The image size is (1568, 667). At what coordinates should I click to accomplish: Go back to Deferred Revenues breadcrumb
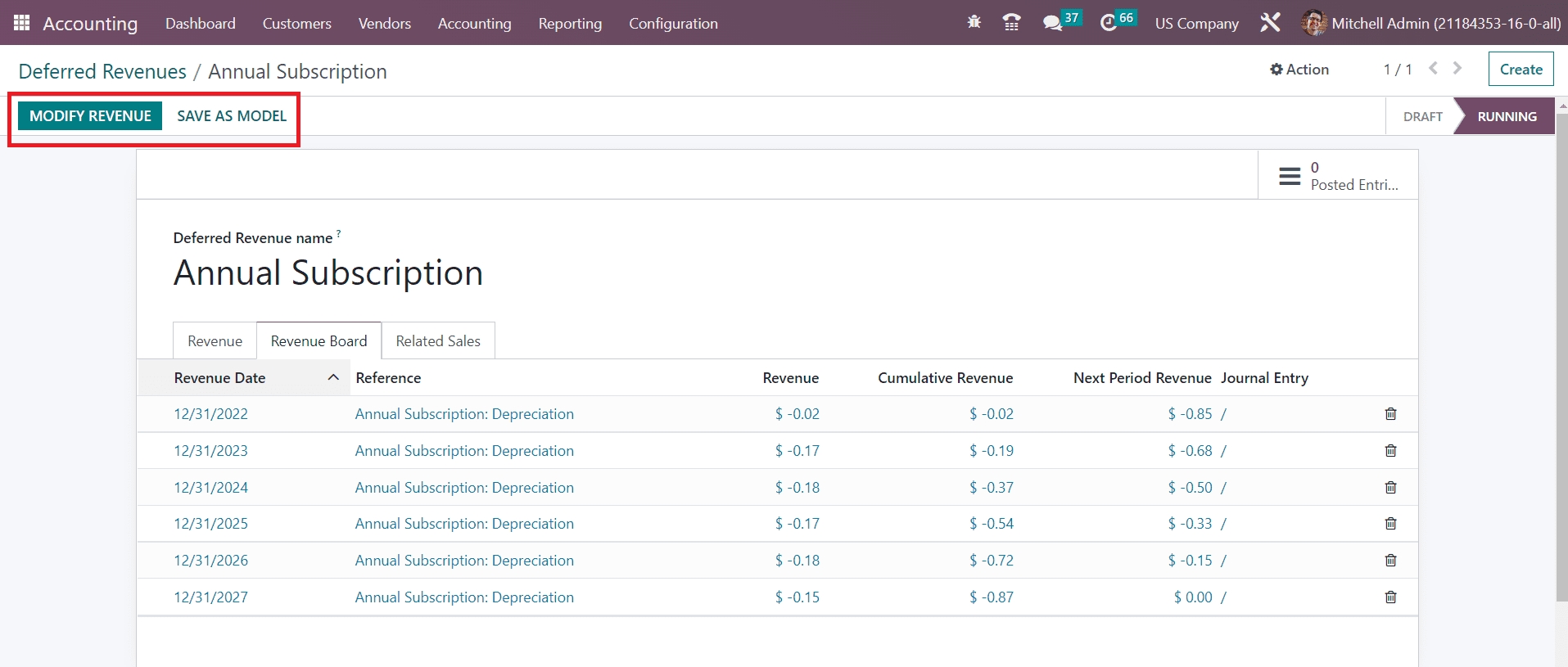pos(102,72)
